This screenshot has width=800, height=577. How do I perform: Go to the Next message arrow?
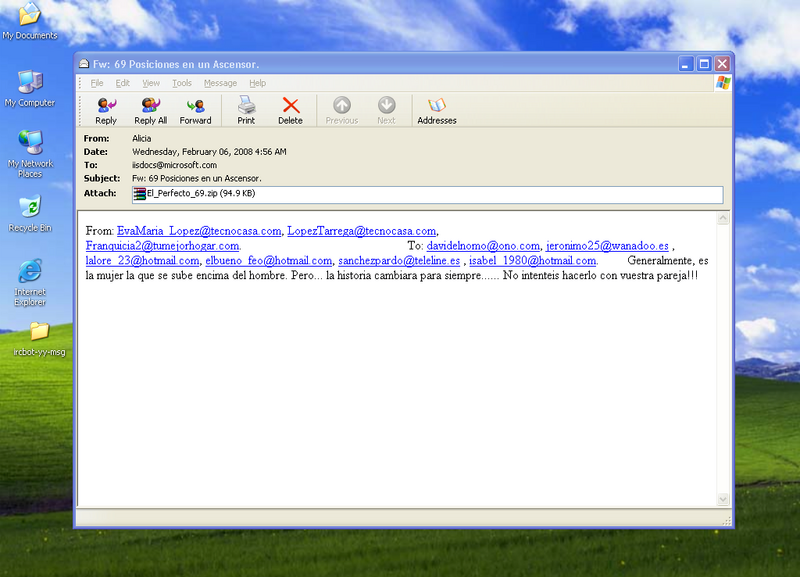tap(386, 105)
